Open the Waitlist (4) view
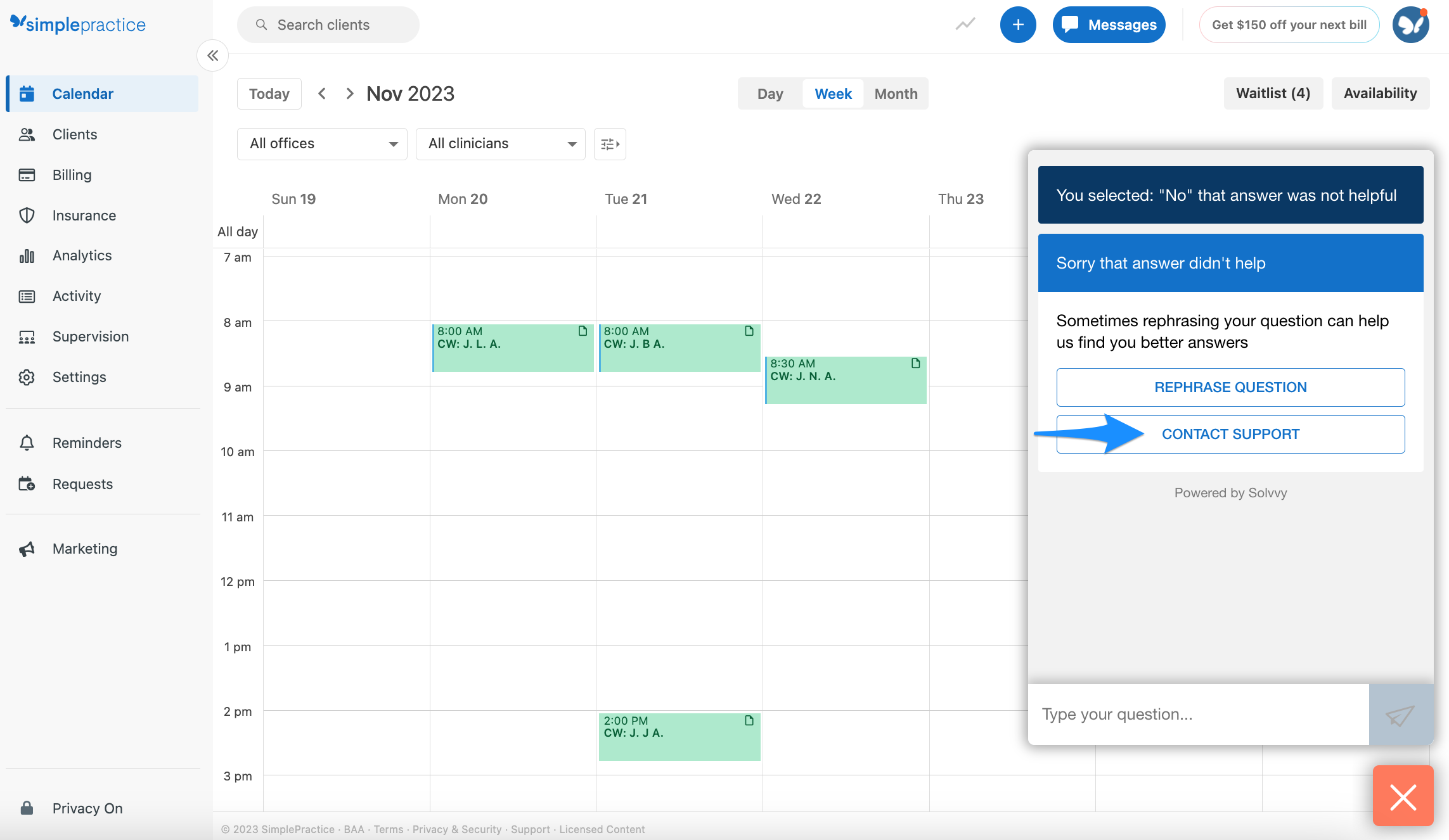This screenshot has width=1449, height=840. (x=1273, y=93)
